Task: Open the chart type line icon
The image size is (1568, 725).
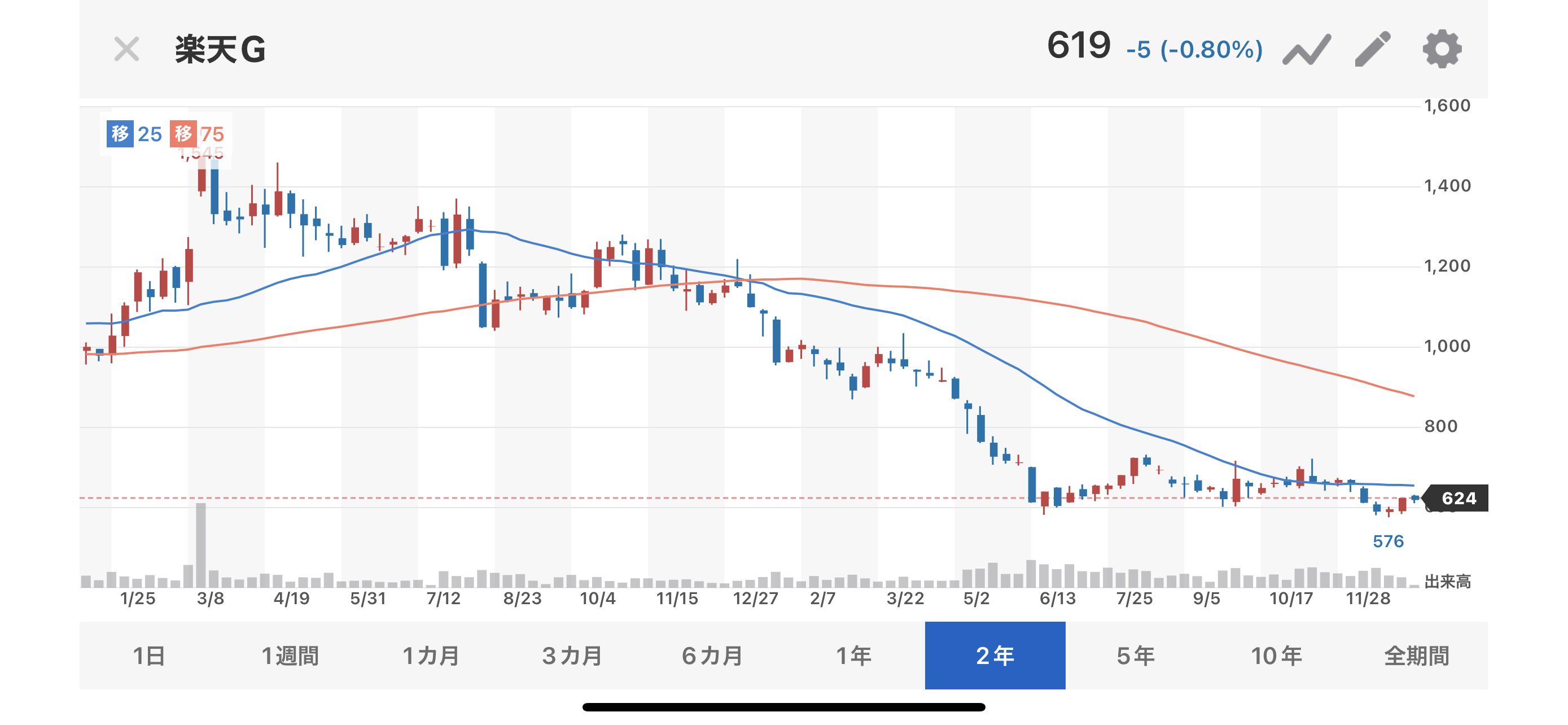Action: [1306, 49]
